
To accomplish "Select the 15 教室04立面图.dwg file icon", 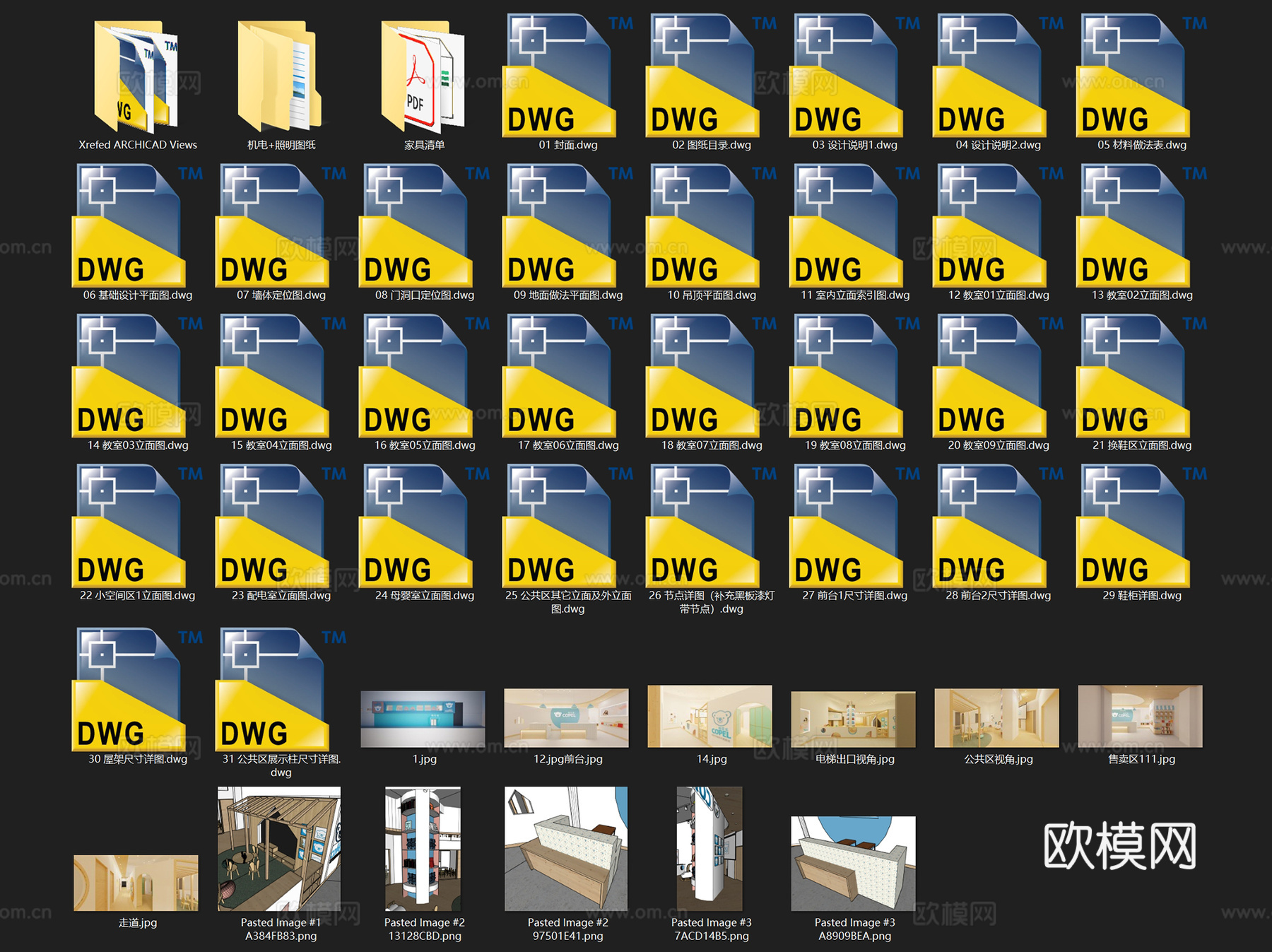I will (x=272, y=376).
